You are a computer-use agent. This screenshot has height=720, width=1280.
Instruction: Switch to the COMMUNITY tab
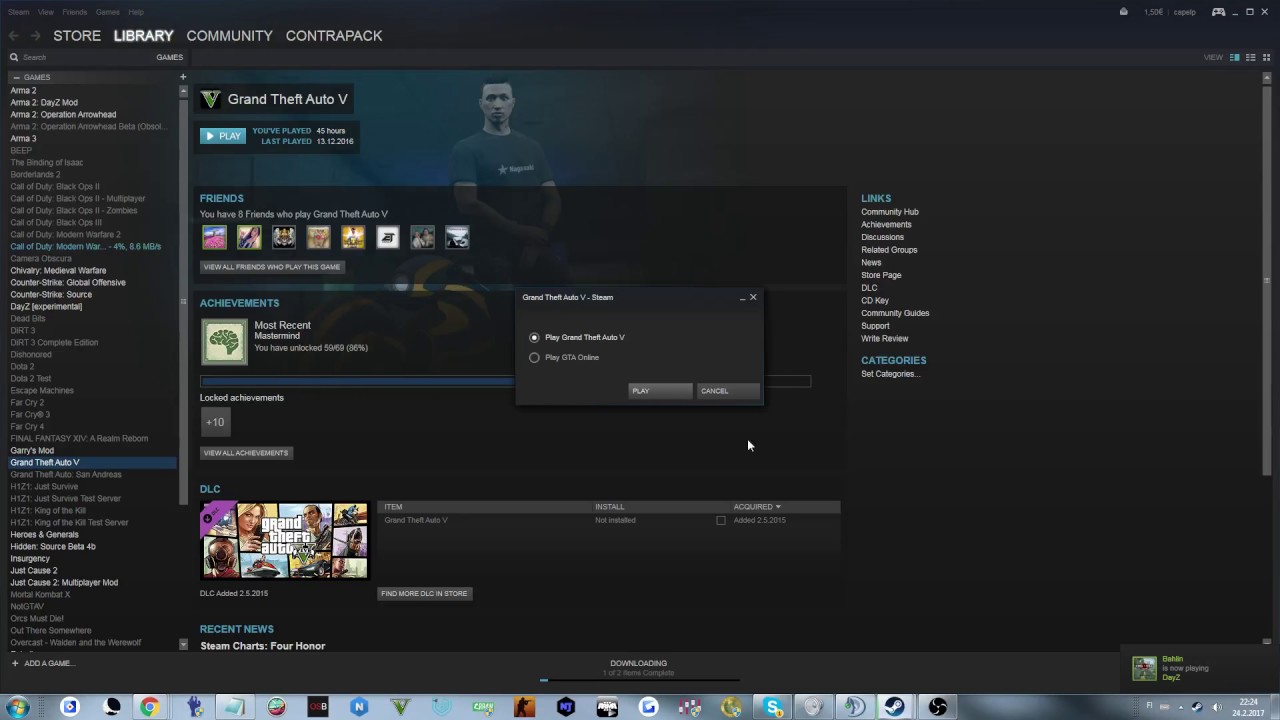229,36
